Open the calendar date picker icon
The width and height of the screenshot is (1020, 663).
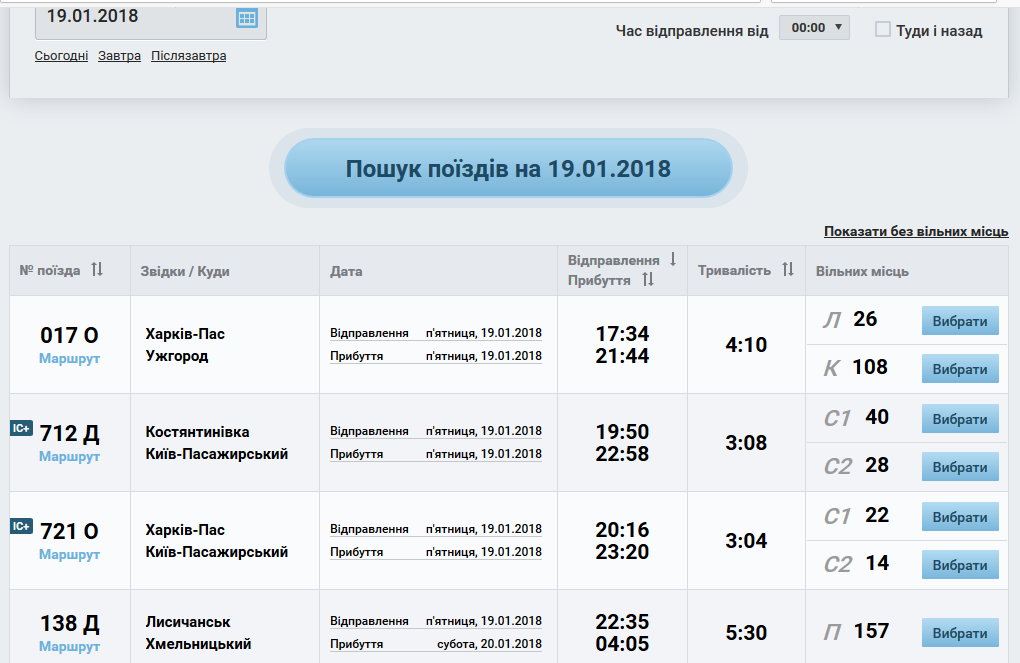pos(246,18)
